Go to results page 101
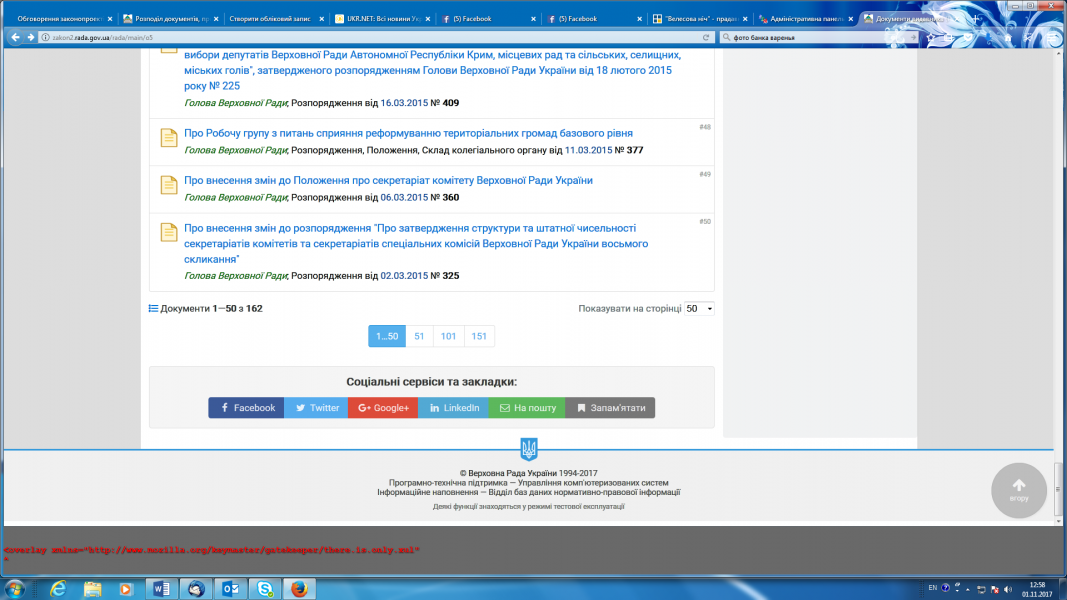 [448, 337]
